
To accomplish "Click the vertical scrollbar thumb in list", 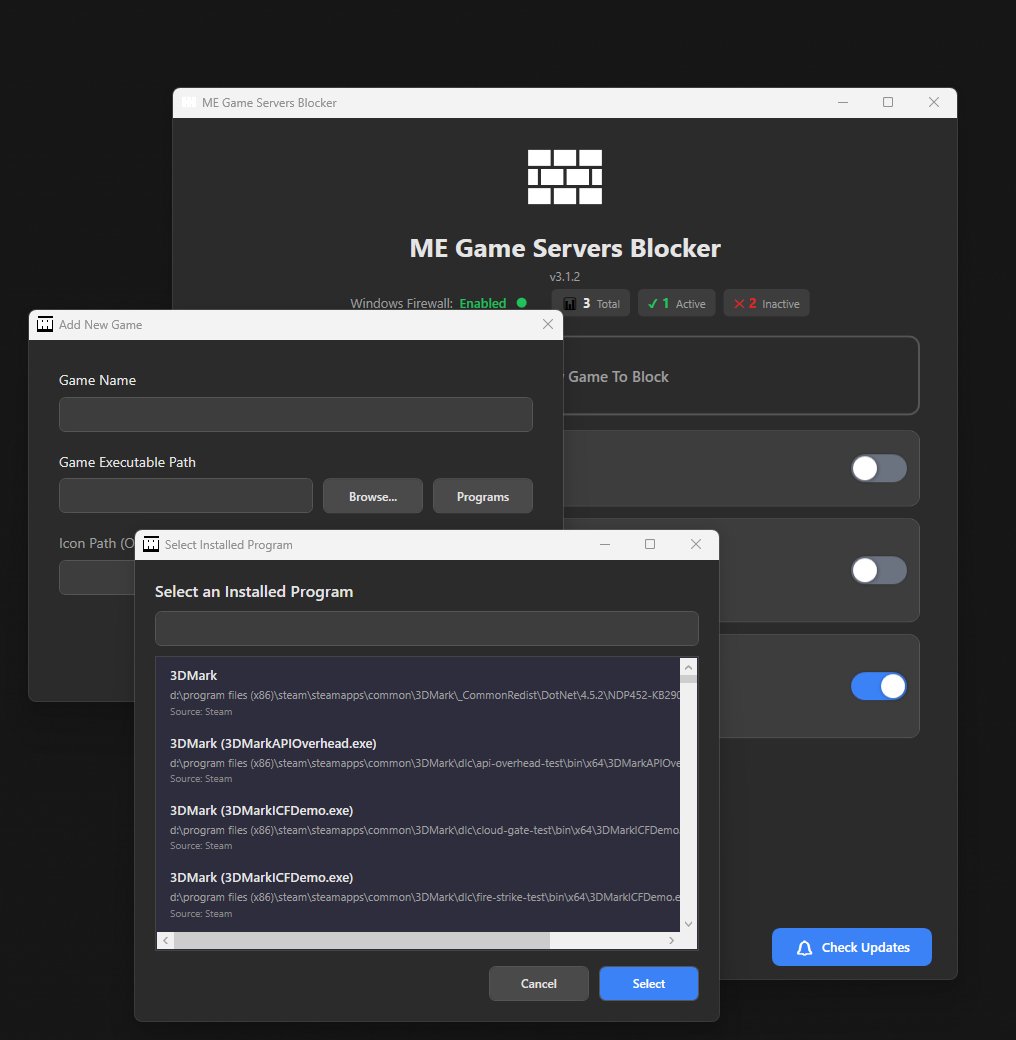I will coord(688,679).
